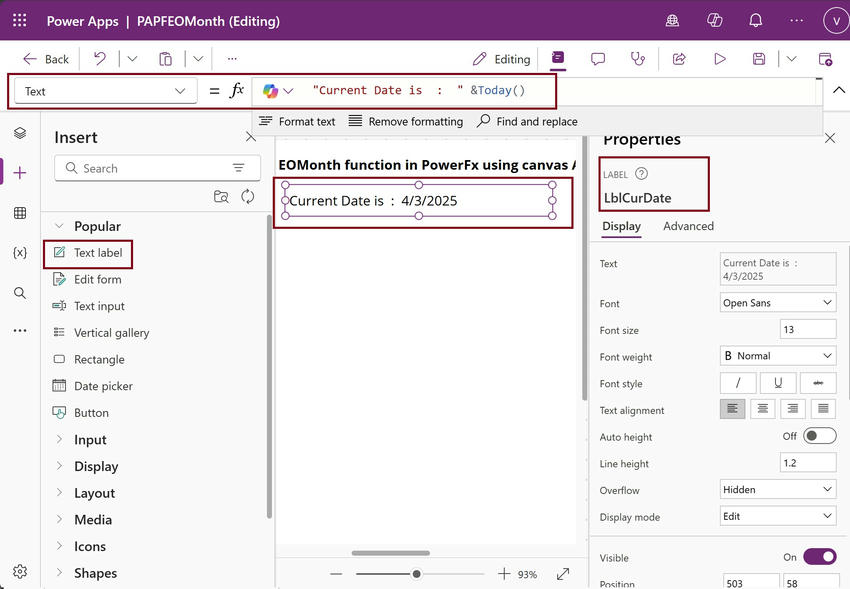Click the Editing mode button
The width and height of the screenshot is (850, 589).
click(501, 59)
